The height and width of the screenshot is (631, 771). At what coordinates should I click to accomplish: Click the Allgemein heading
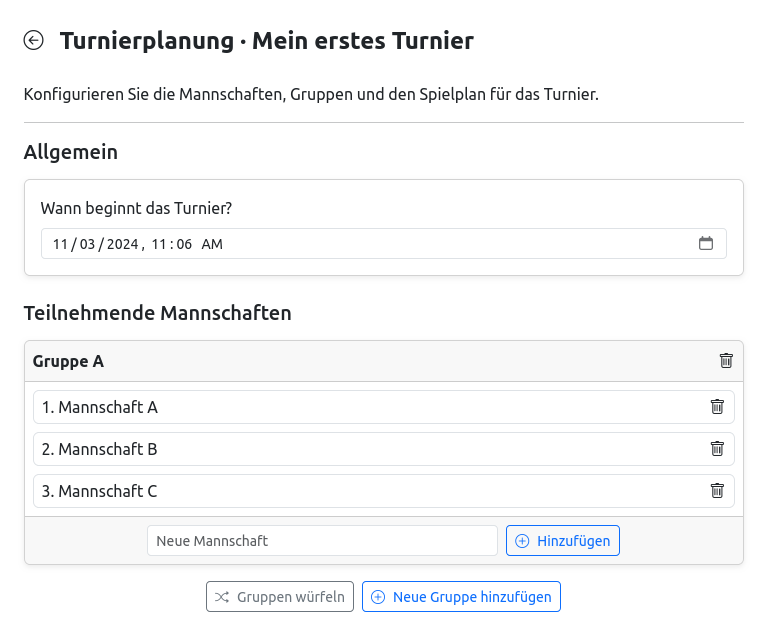71,152
